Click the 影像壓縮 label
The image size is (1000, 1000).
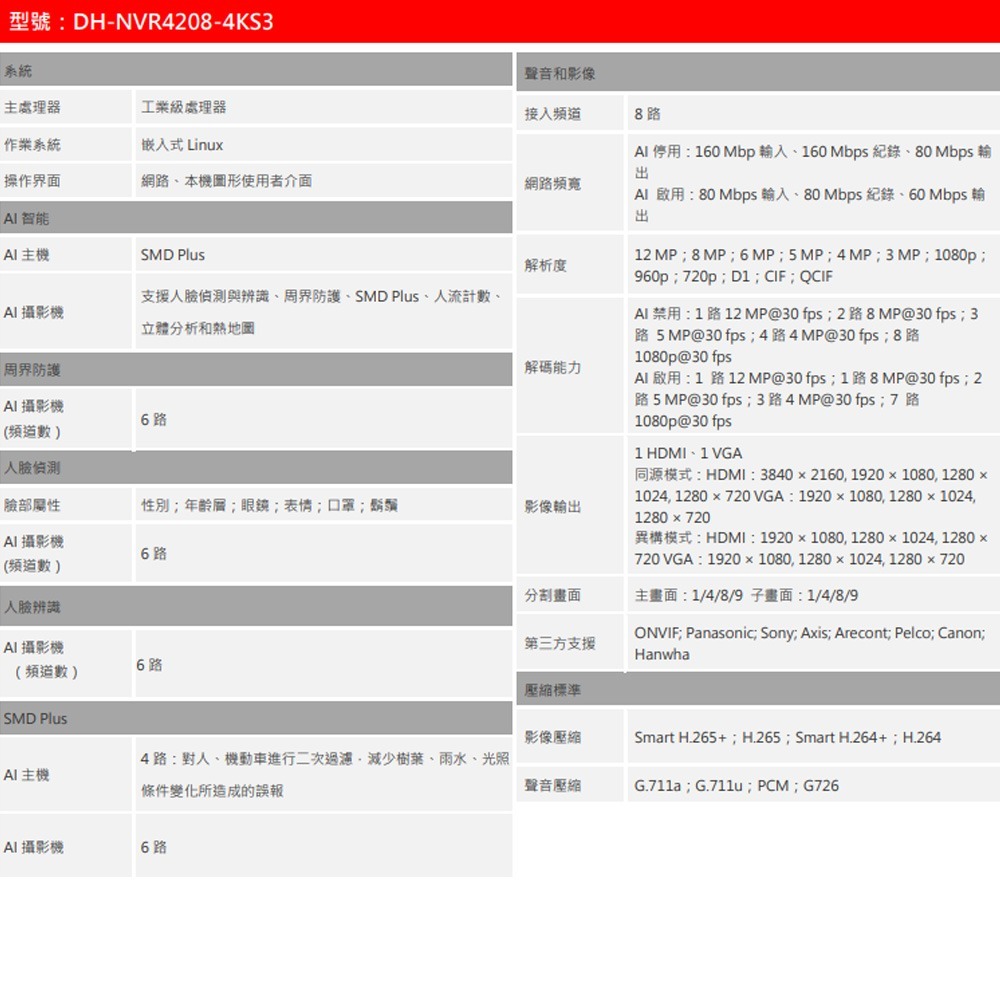click(553, 737)
